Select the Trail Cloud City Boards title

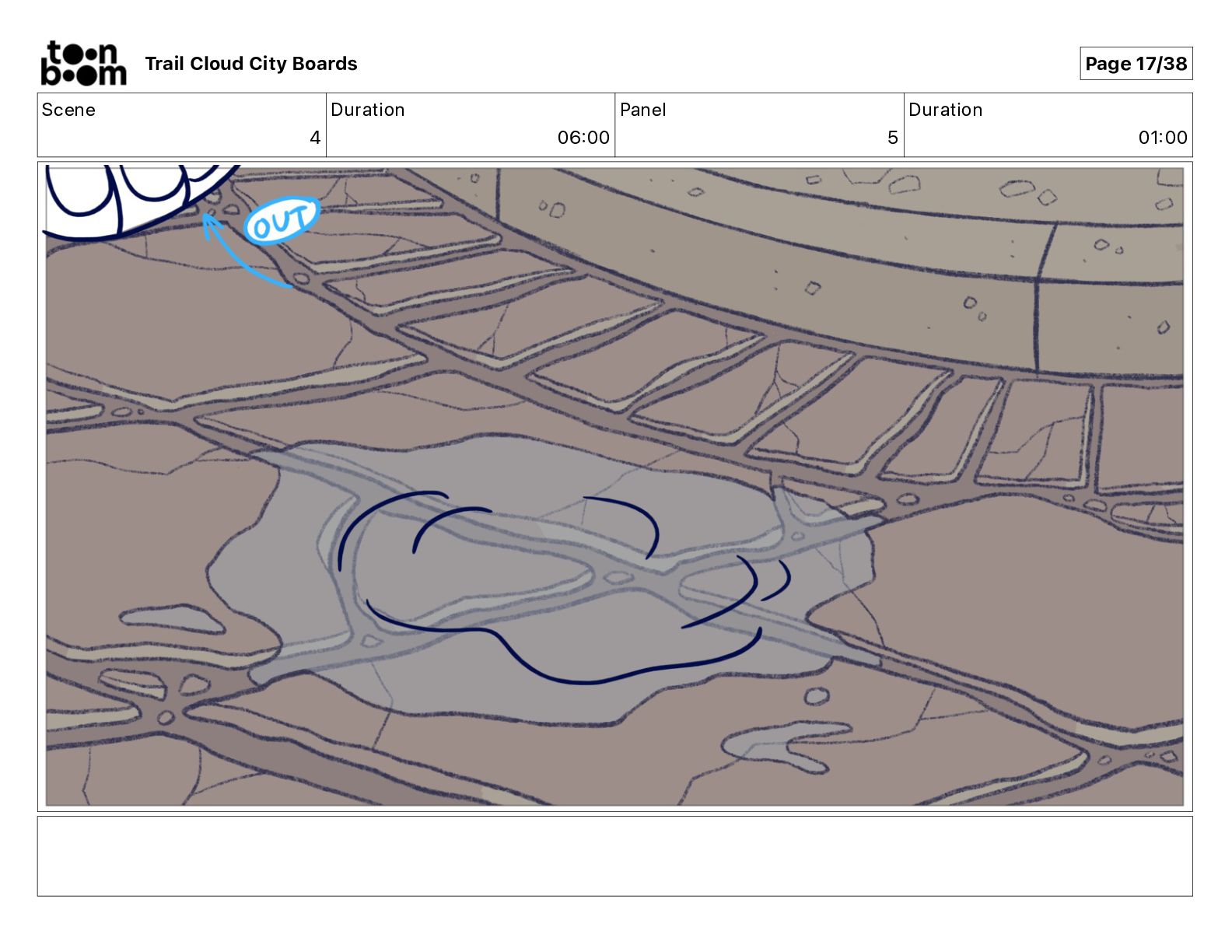click(250, 64)
